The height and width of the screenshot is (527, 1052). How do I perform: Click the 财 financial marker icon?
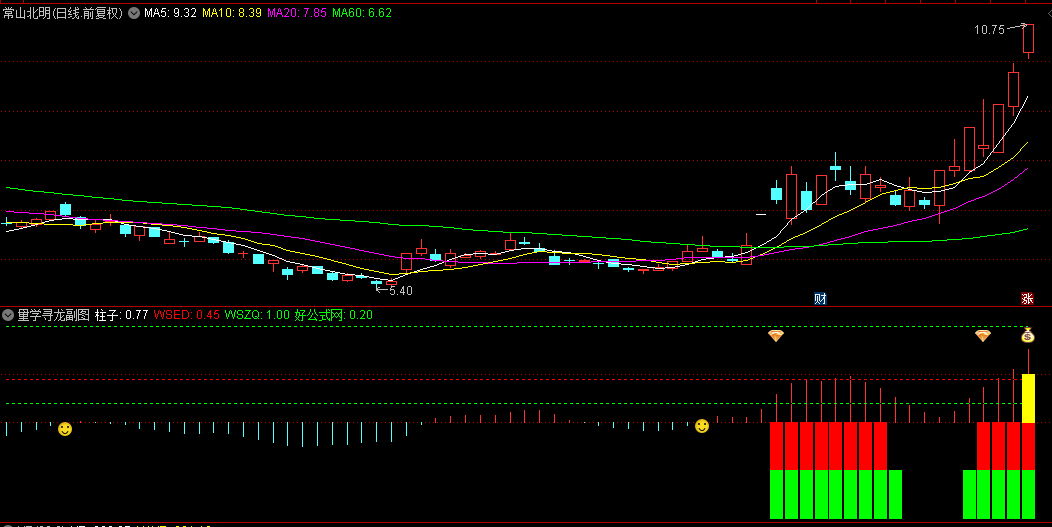click(820, 299)
